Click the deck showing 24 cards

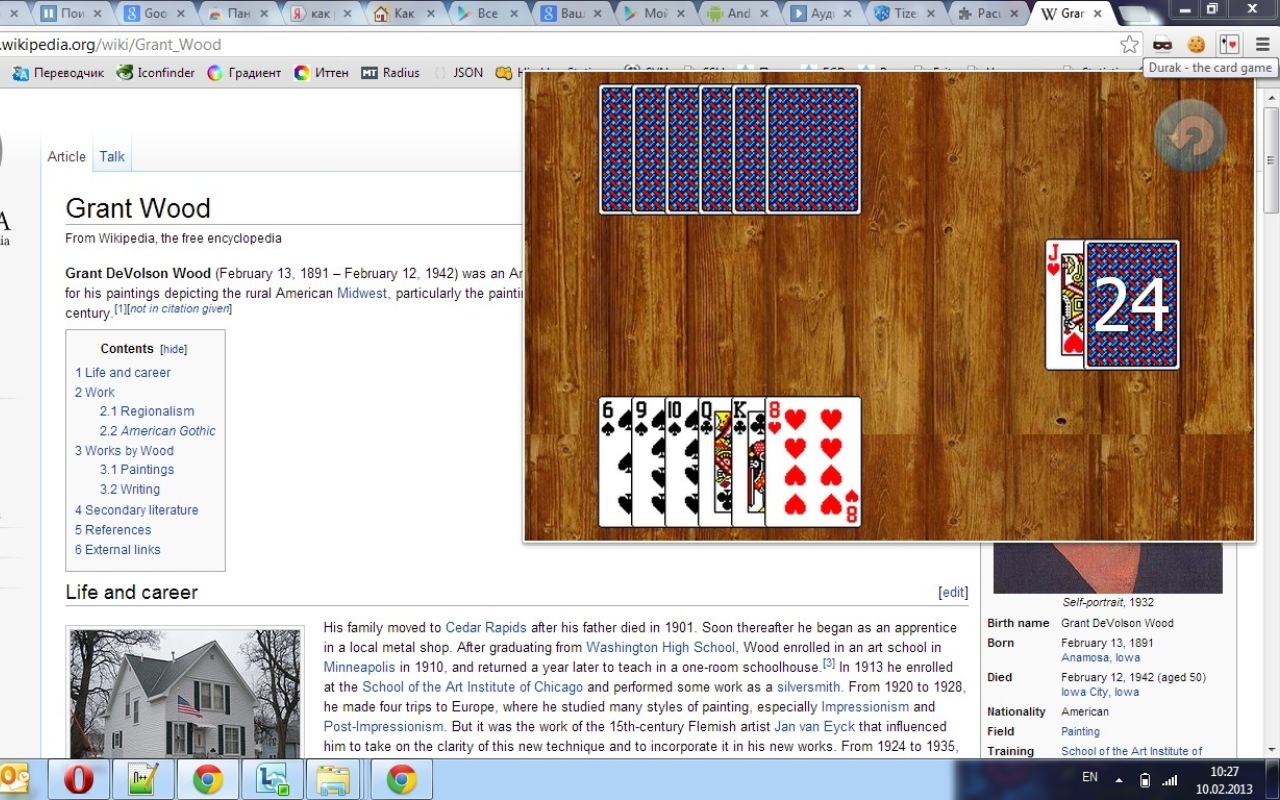tap(1131, 305)
